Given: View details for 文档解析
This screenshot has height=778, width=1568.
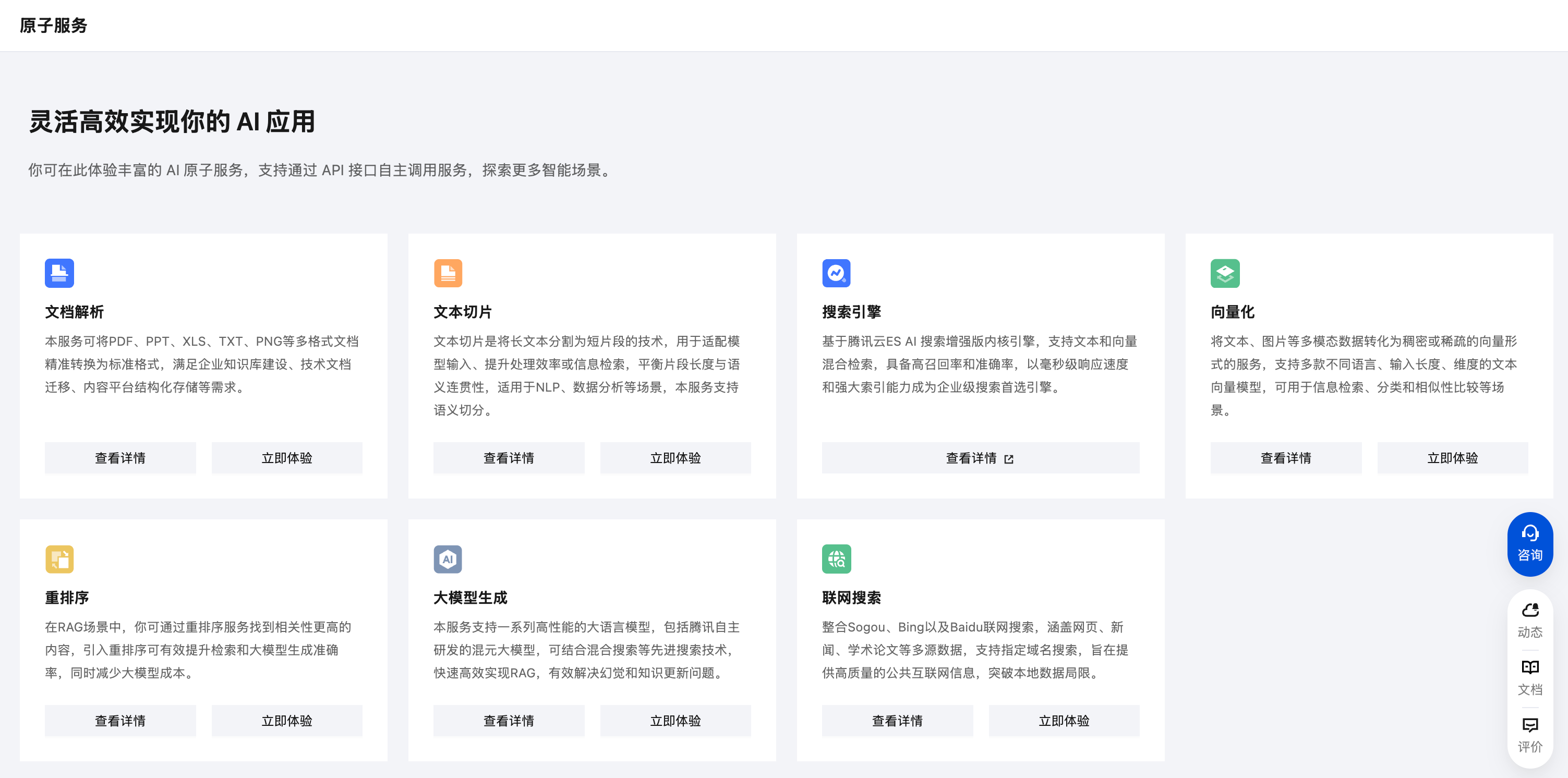Looking at the screenshot, I should pyautogui.click(x=120, y=457).
